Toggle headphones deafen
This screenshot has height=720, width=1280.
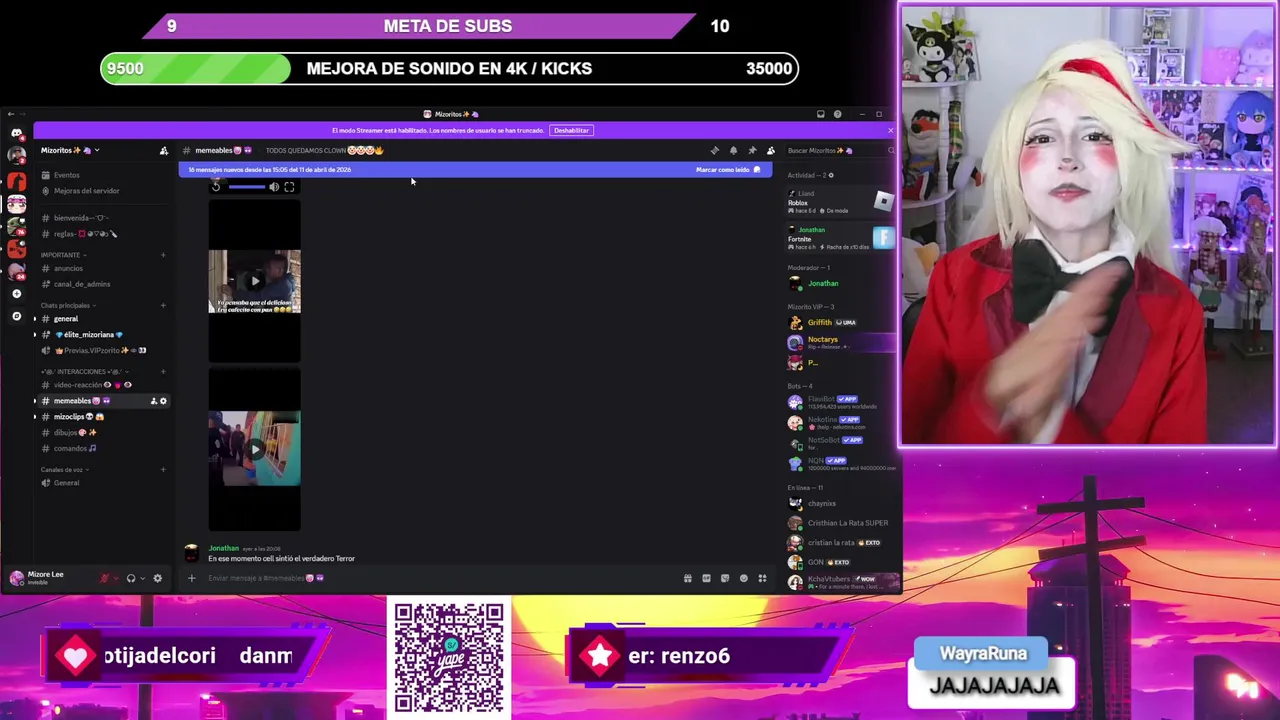130,578
